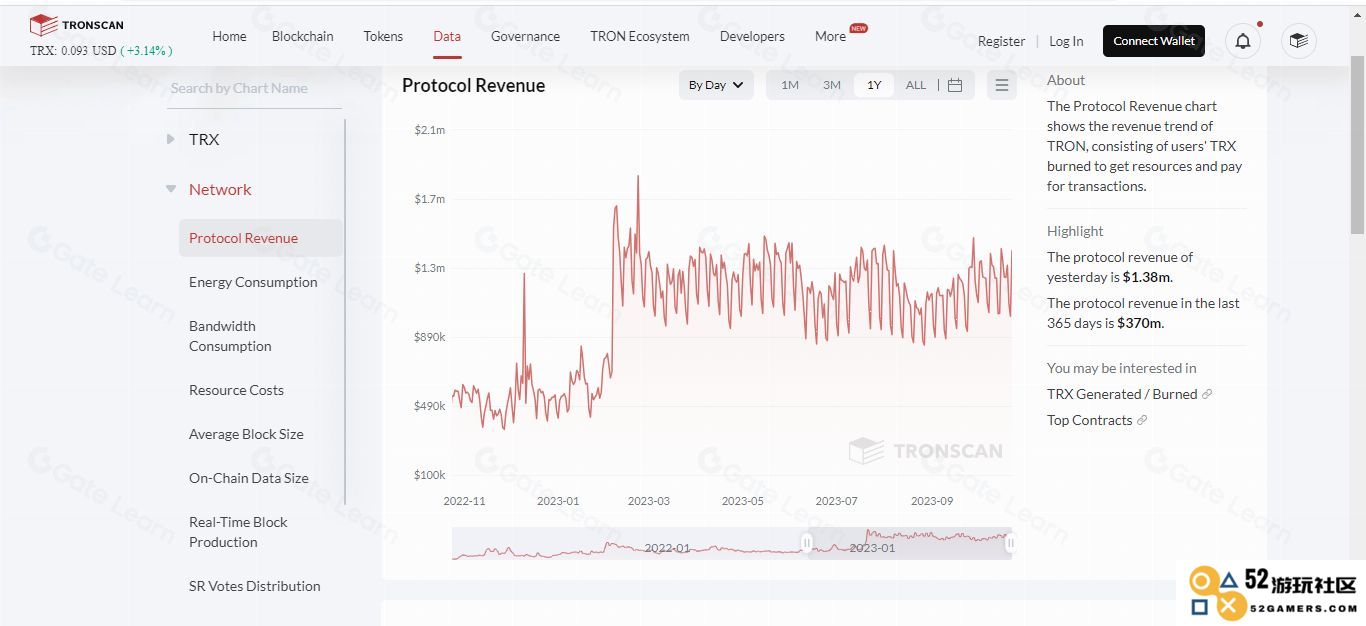Select the 1Y time range
Viewport: 1366px width, 626px height.
(x=874, y=85)
